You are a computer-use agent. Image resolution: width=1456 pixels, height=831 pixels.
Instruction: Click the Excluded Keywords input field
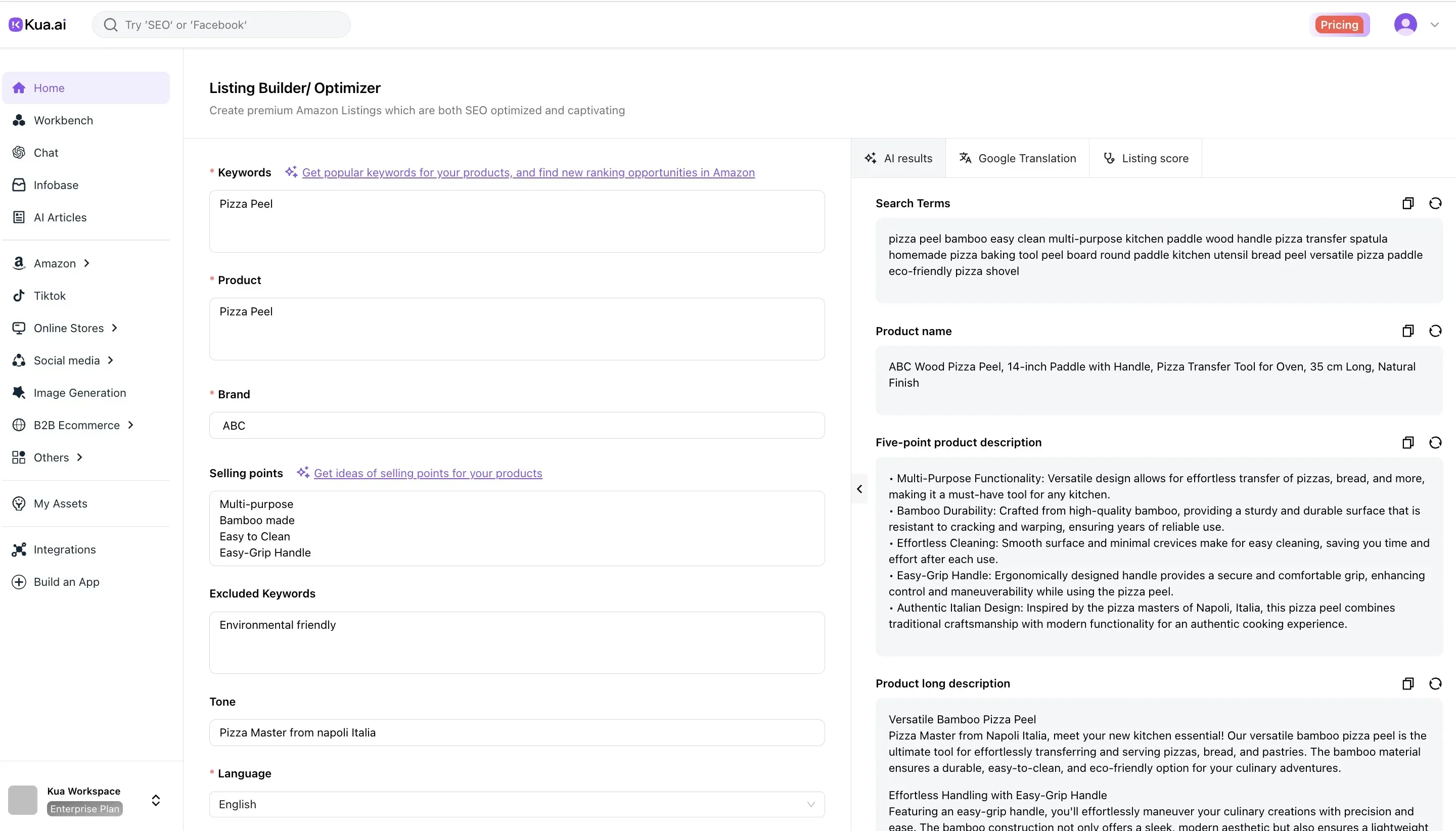[x=516, y=642]
